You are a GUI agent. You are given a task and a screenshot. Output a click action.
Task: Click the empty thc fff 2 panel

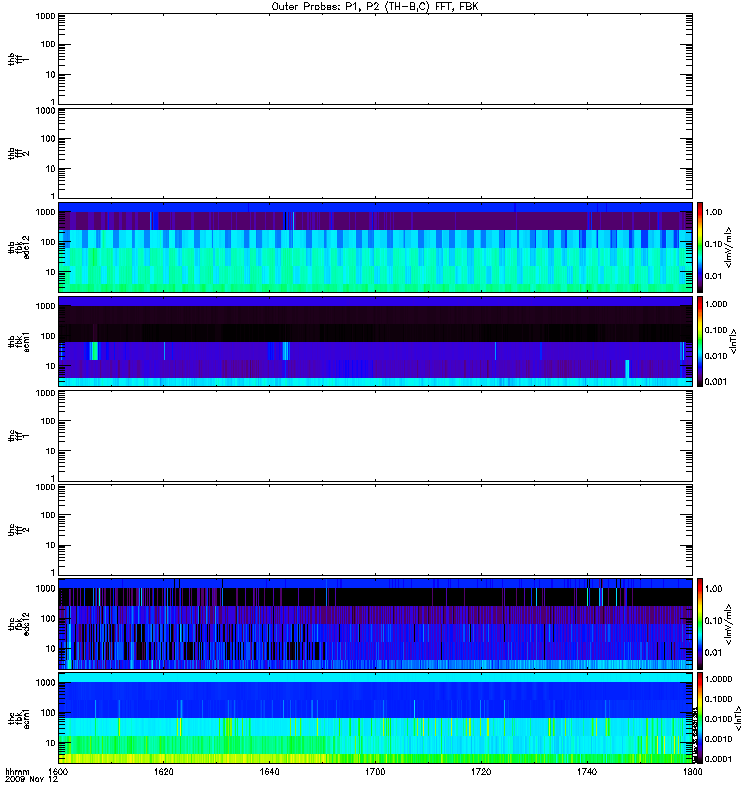pos(375,530)
